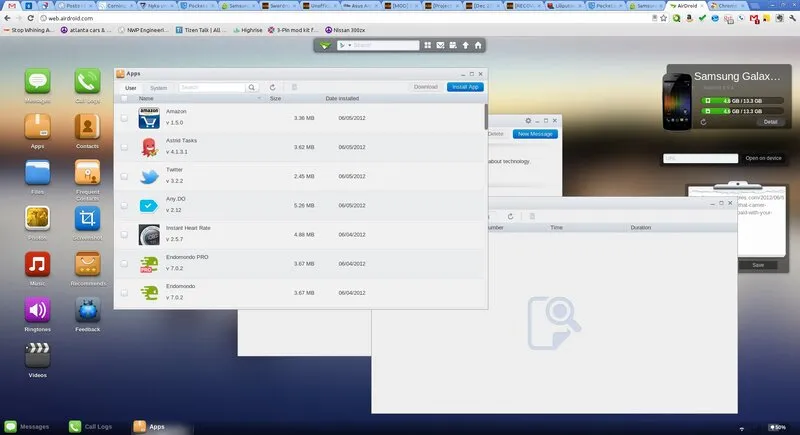Tick the checkbox for Instant Heart Rate app
Viewport: 800px width, 435px height.
[x=124, y=235]
